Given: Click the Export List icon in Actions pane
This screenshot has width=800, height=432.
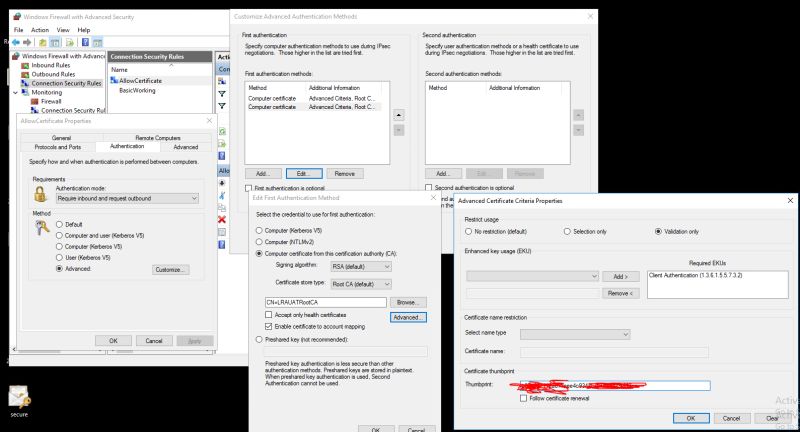Looking at the screenshot, I should [222, 144].
